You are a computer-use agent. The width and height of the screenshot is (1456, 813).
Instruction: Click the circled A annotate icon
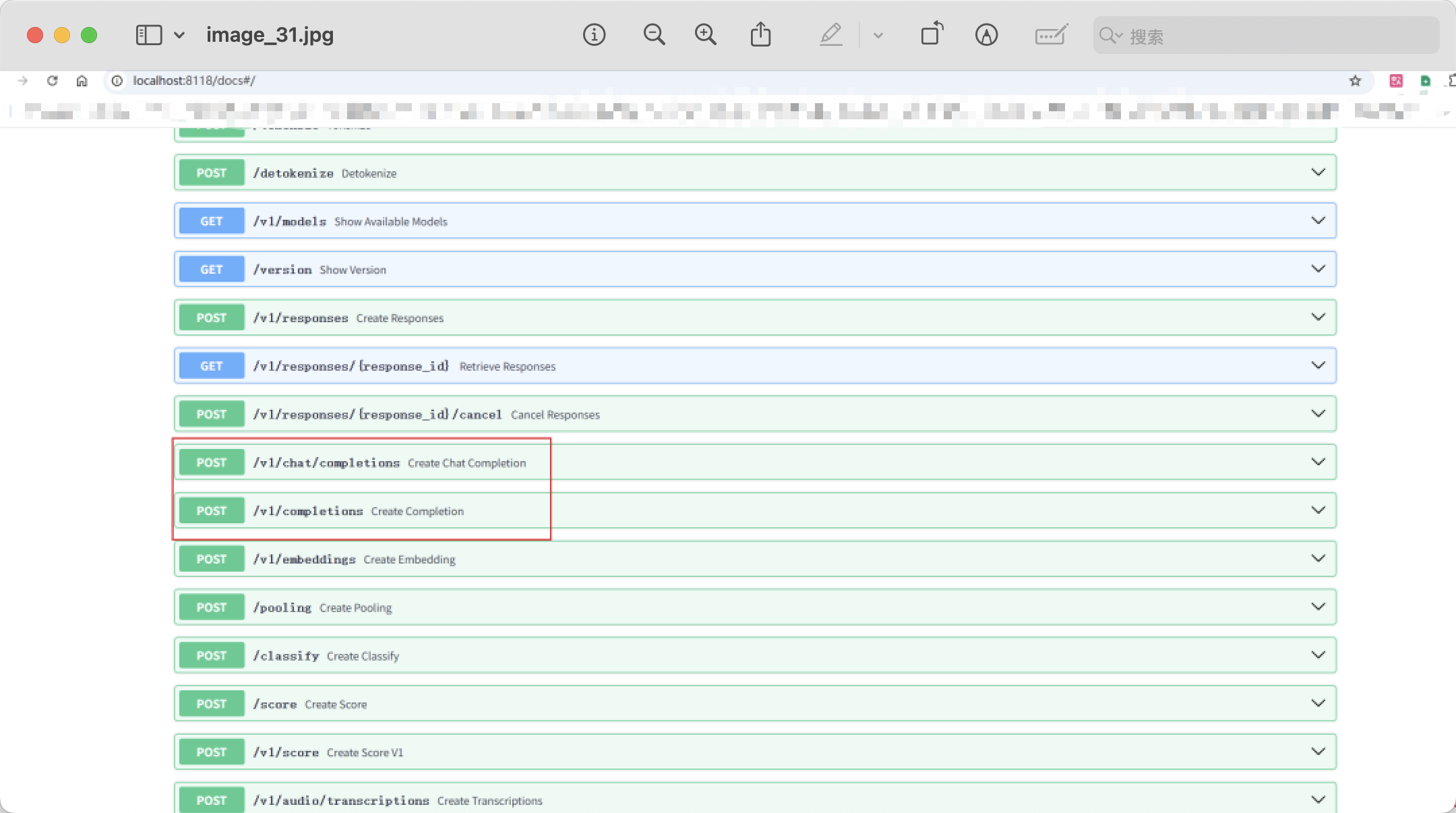point(986,35)
